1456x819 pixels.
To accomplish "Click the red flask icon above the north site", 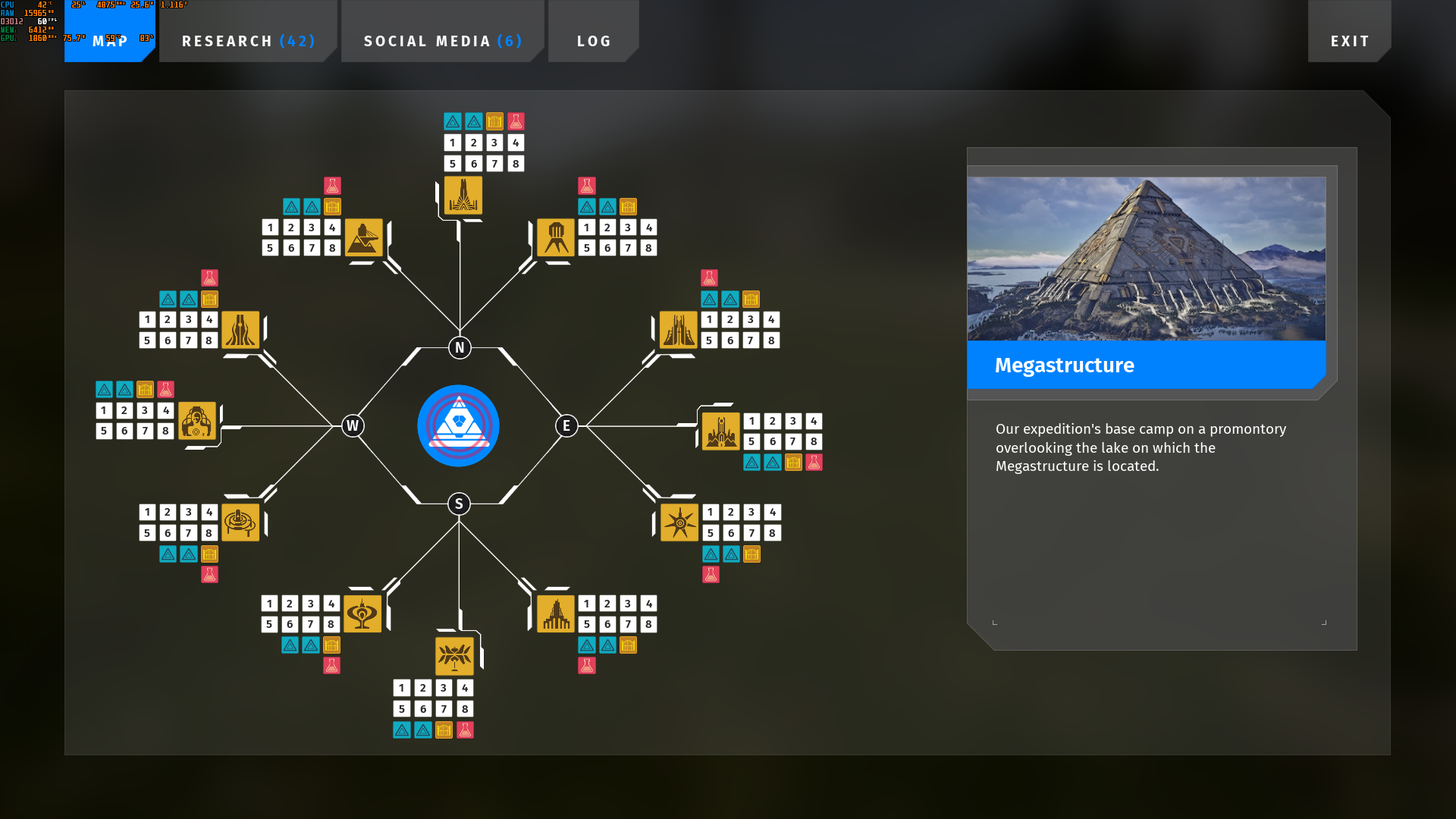I will click(516, 121).
